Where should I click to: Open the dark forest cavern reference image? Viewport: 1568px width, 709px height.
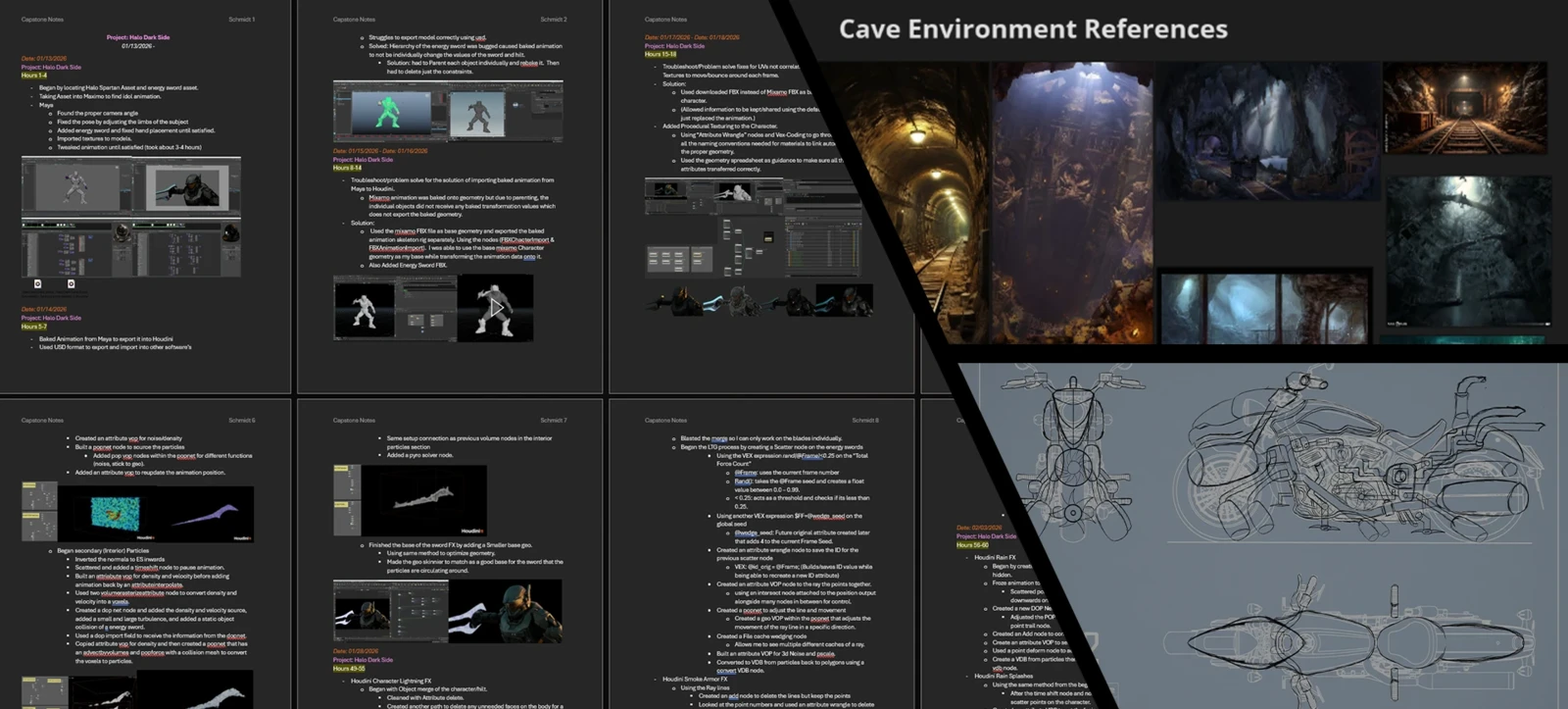point(1468,253)
